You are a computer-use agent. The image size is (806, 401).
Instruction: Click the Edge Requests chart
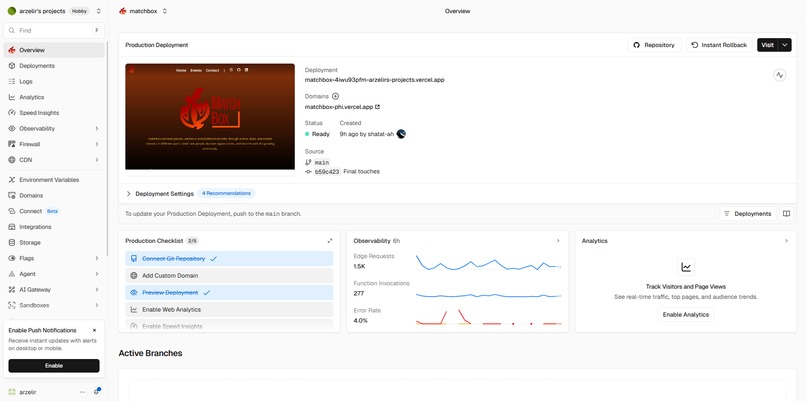point(488,262)
